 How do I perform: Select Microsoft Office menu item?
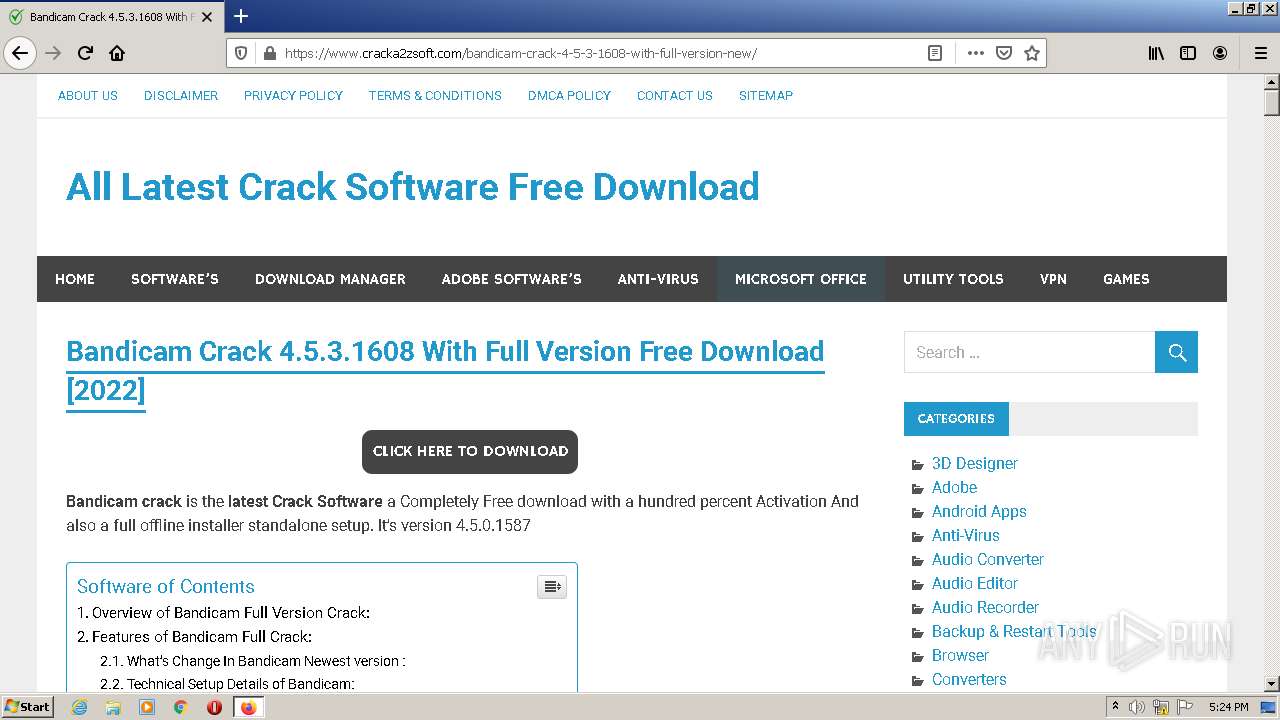point(801,279)
